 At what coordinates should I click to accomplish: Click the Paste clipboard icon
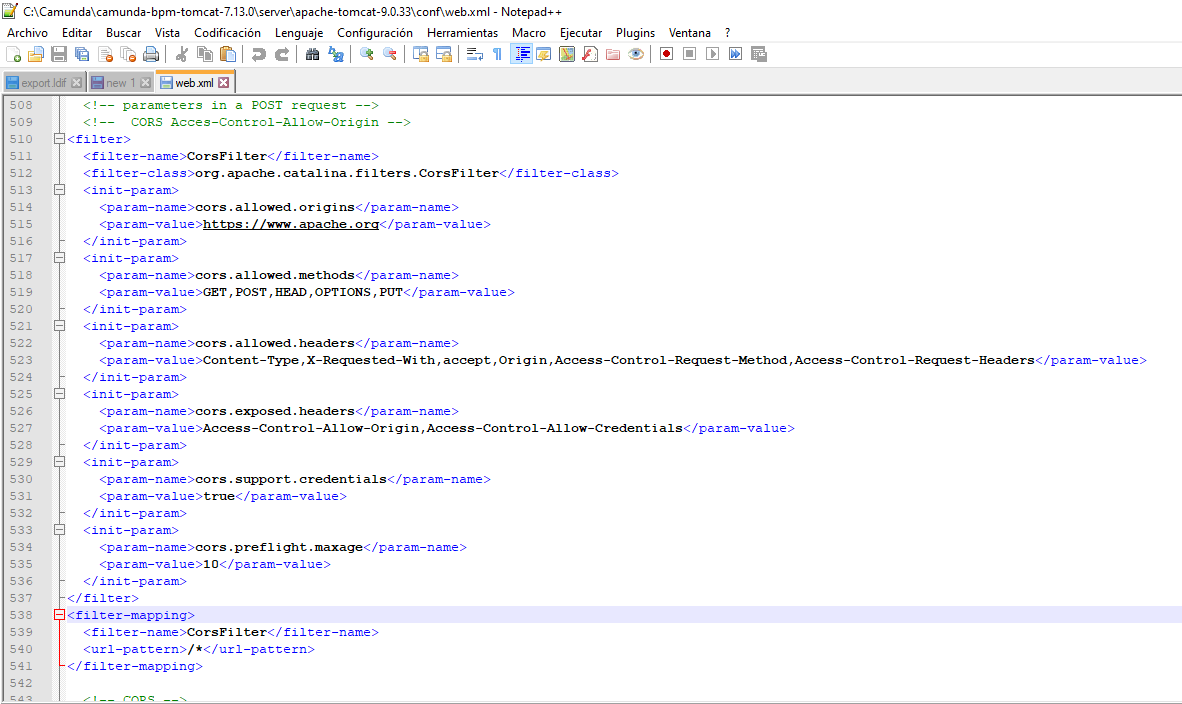coord(228,54)
